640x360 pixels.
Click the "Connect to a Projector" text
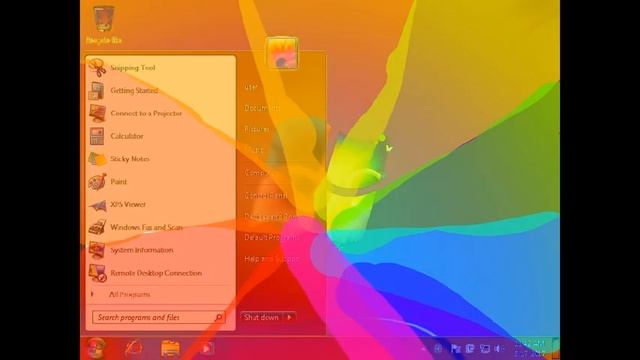146,113
